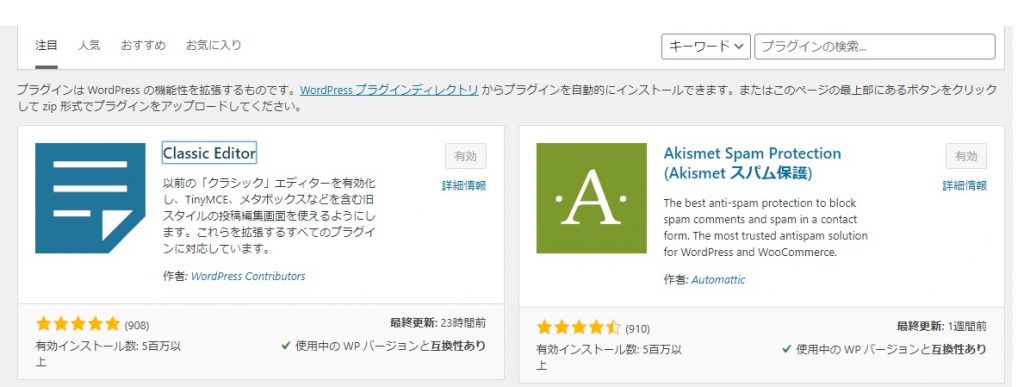Screen dimensions: 1024x387
Task: Open the WordPress プラグインディレクトリ link
Action: coord(389,90)
